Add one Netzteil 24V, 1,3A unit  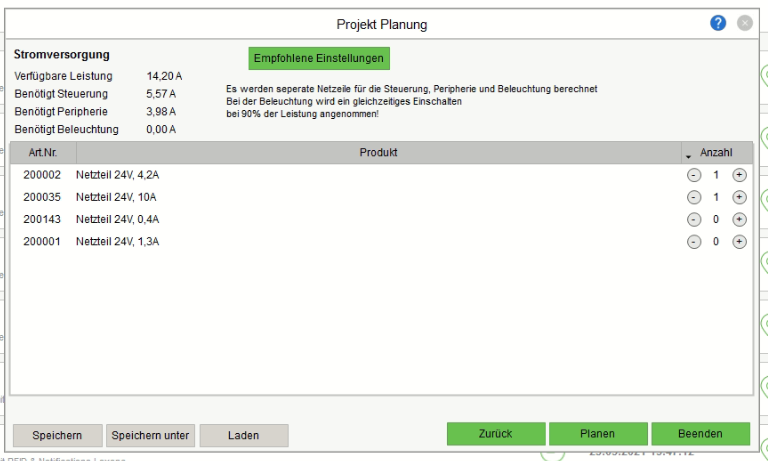click(x=739, y=241)
